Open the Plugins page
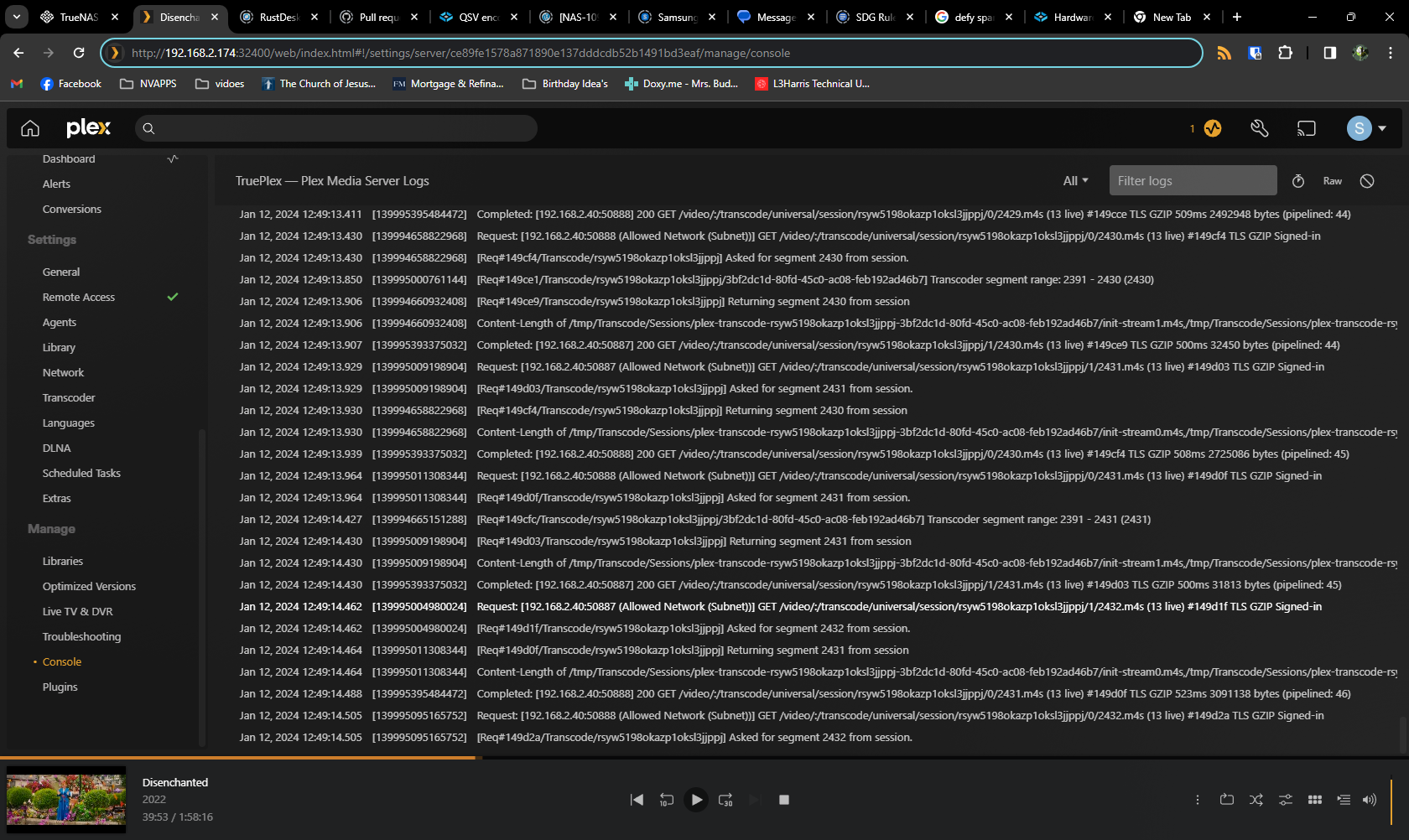Screen dimensions: 1409x840 tap(60, 687)
